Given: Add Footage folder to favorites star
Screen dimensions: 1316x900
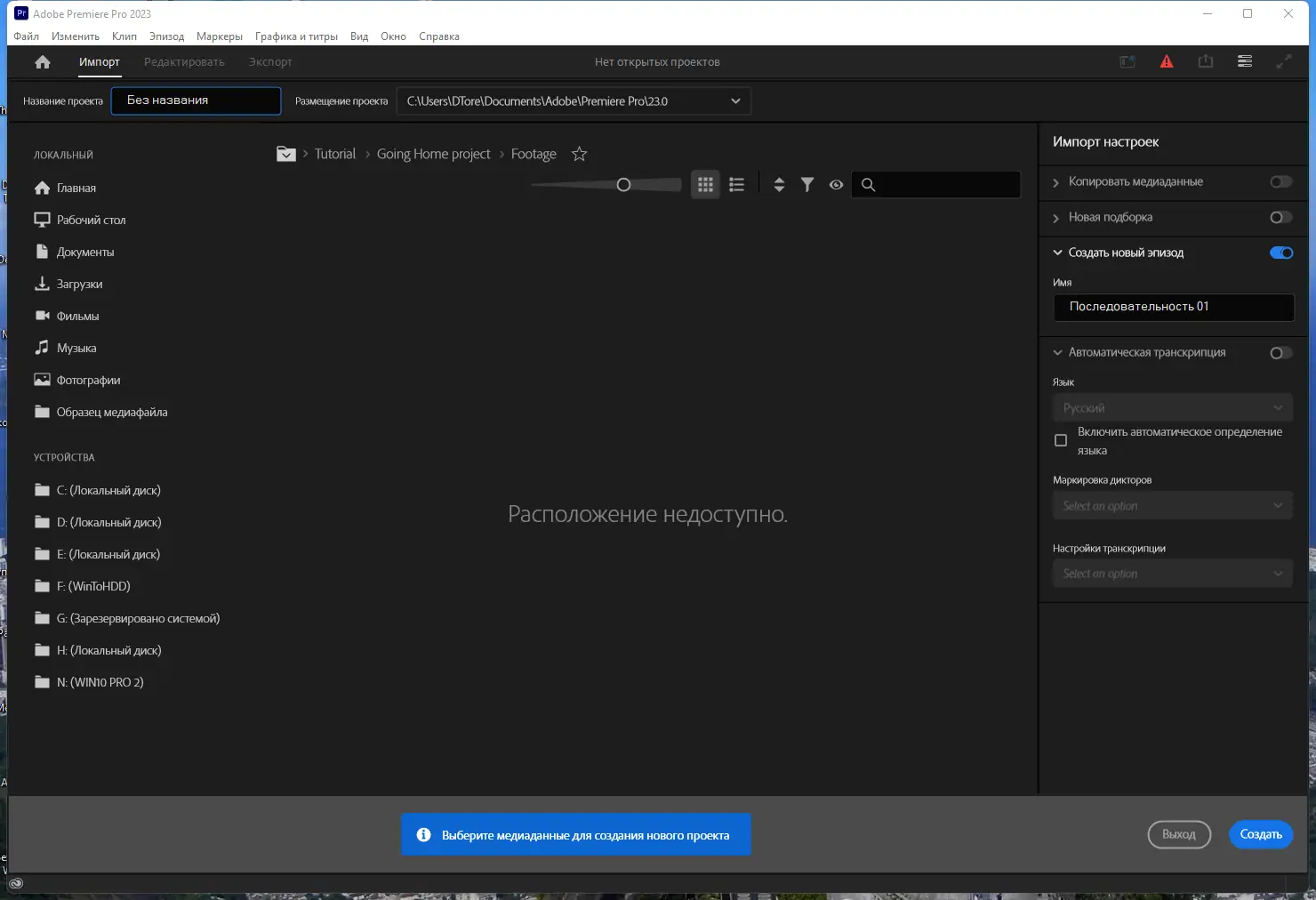Looking at the screenshot, I should (x=579, y=154).
